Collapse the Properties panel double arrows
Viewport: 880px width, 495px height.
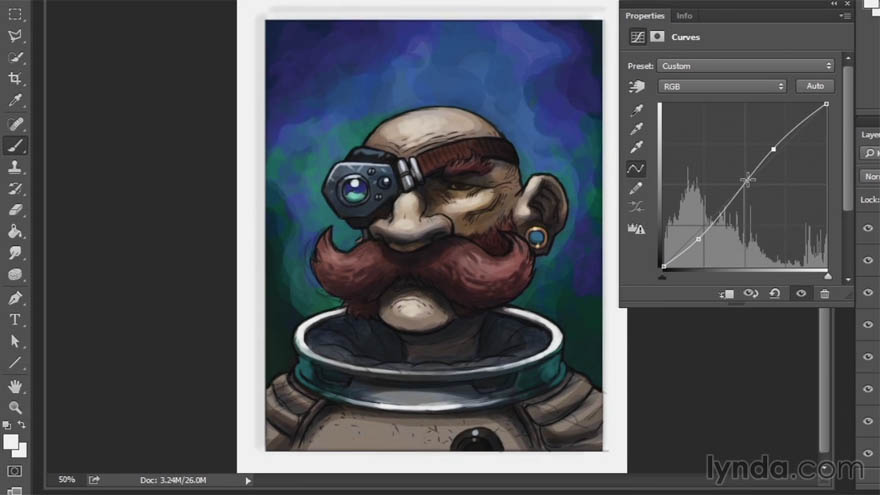(834, 4)
